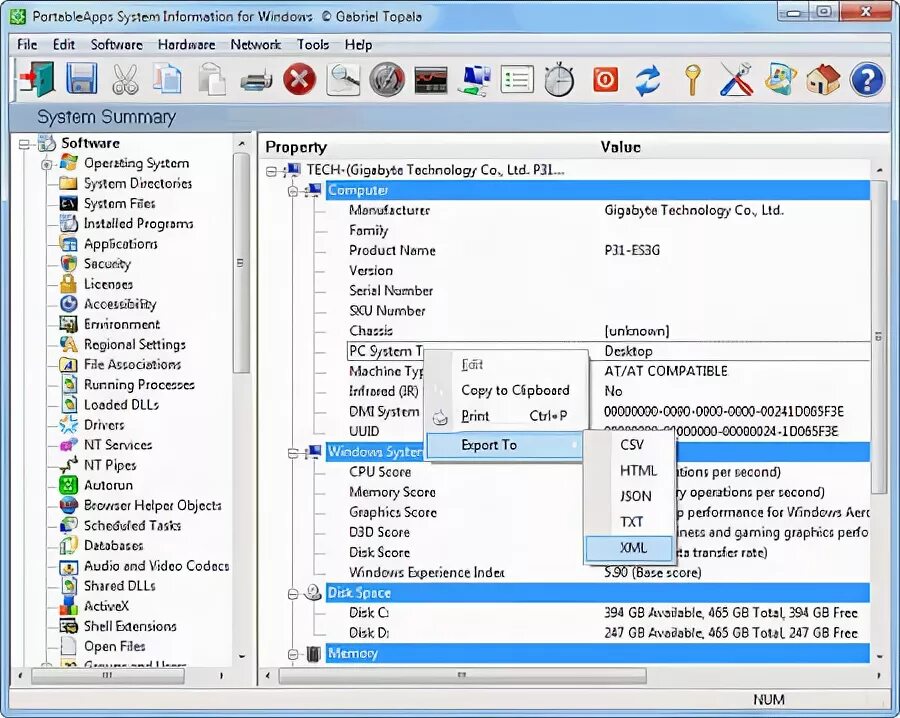Collapse the Memory section node
Image resolution: width=900 pixels, height=718 pixels.
pyautogui.click(x=293, y=654)
